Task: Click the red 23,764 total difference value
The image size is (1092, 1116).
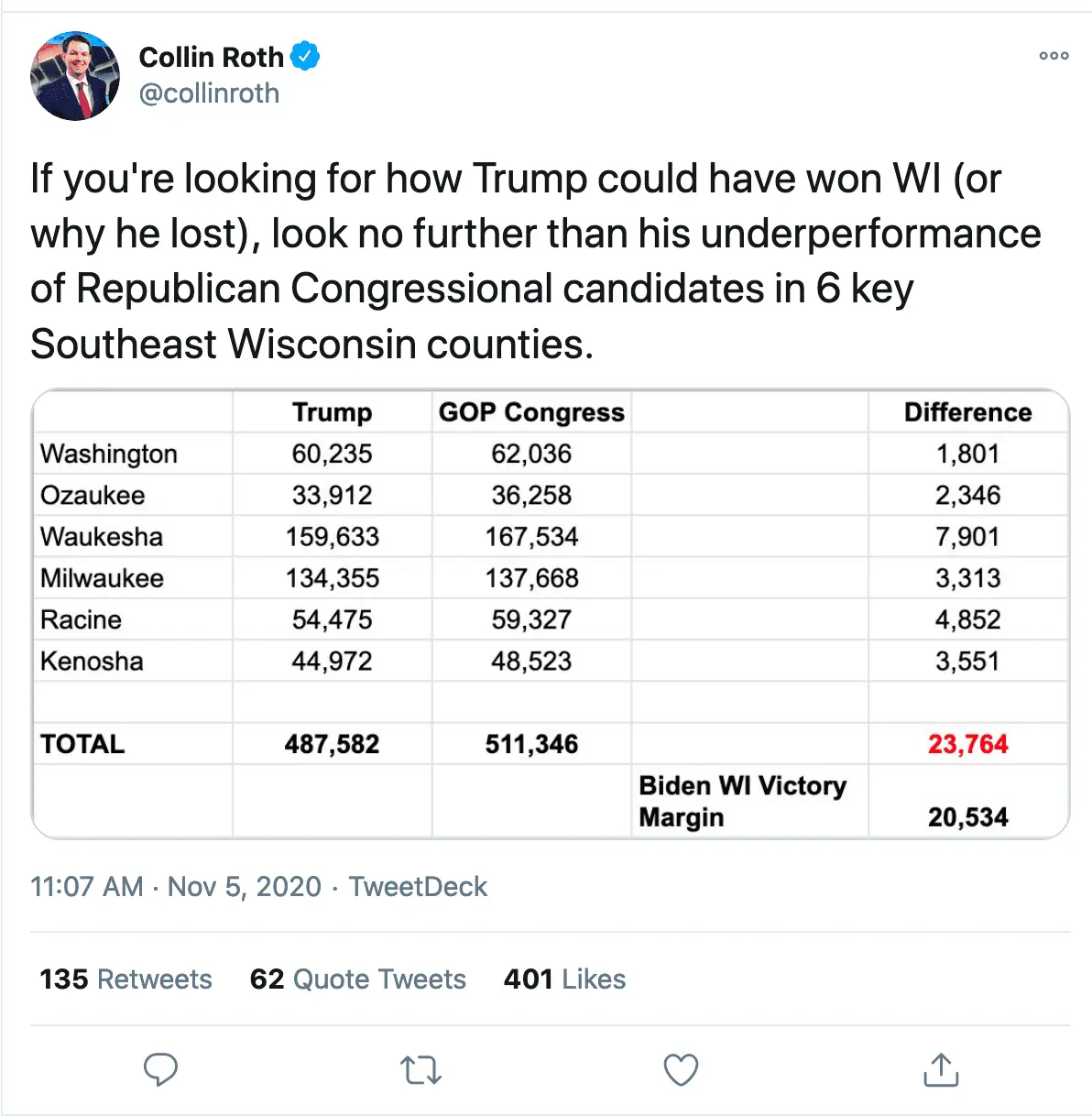Action: pyautogui.click(x=967, y=744)
